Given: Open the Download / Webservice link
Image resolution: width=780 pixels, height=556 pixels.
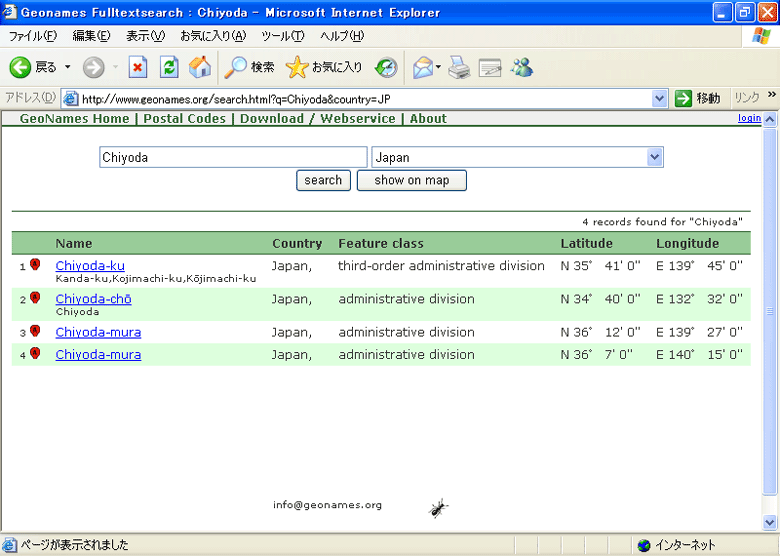Looking at the screenshot, I should click(317, 119).
